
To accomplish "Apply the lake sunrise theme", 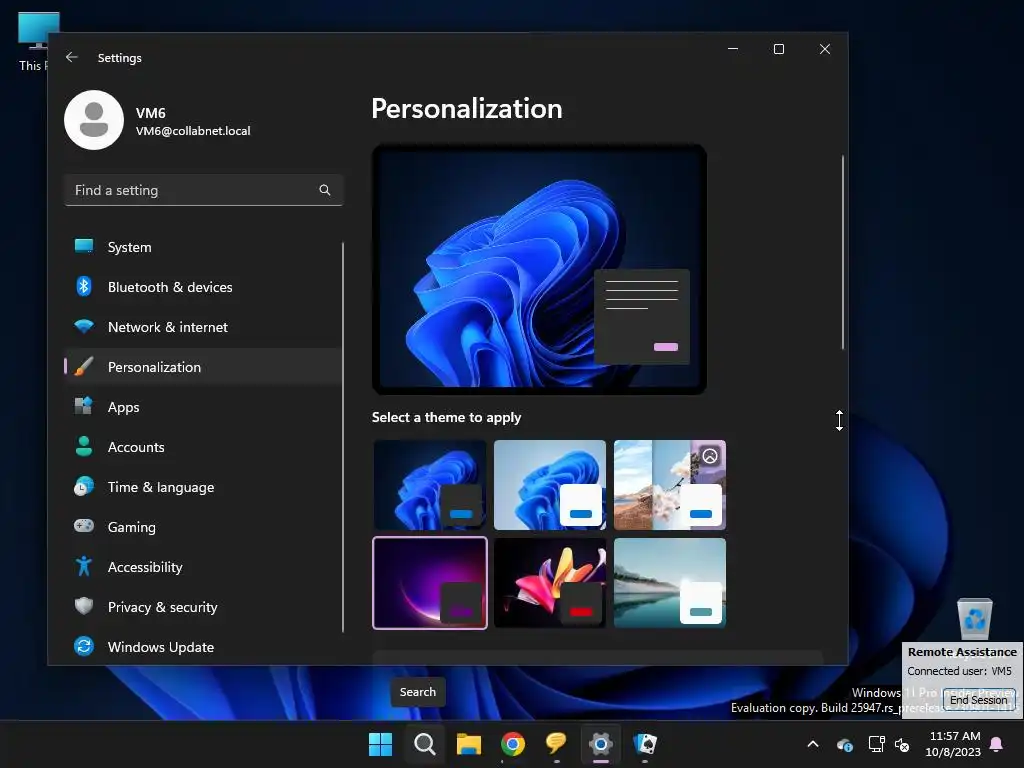I will tap(669, 583).
